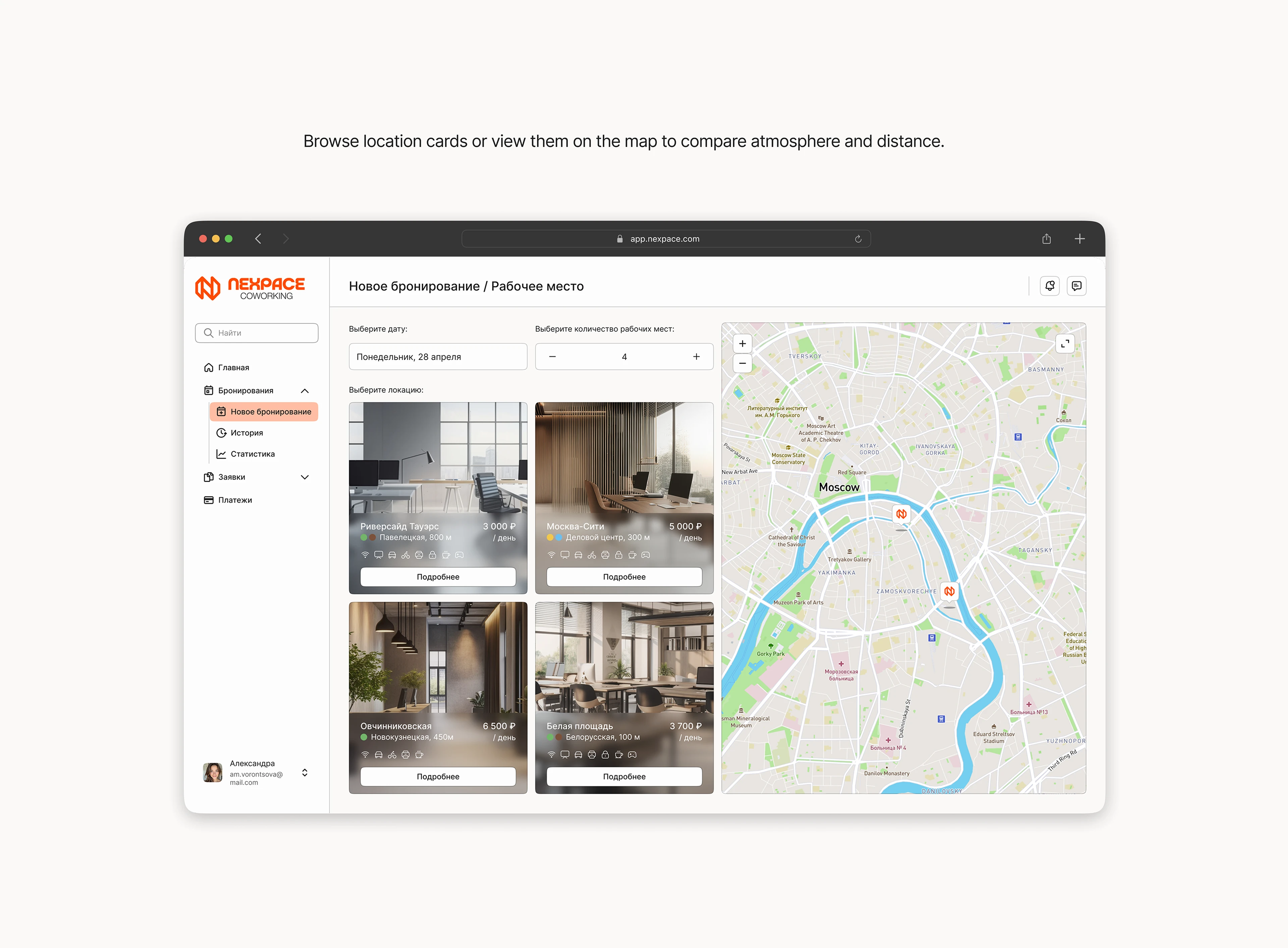The width and height of the screenshot is (1288, 948).
Task: Click the browser share icon
Action: tap(1046, 239)
